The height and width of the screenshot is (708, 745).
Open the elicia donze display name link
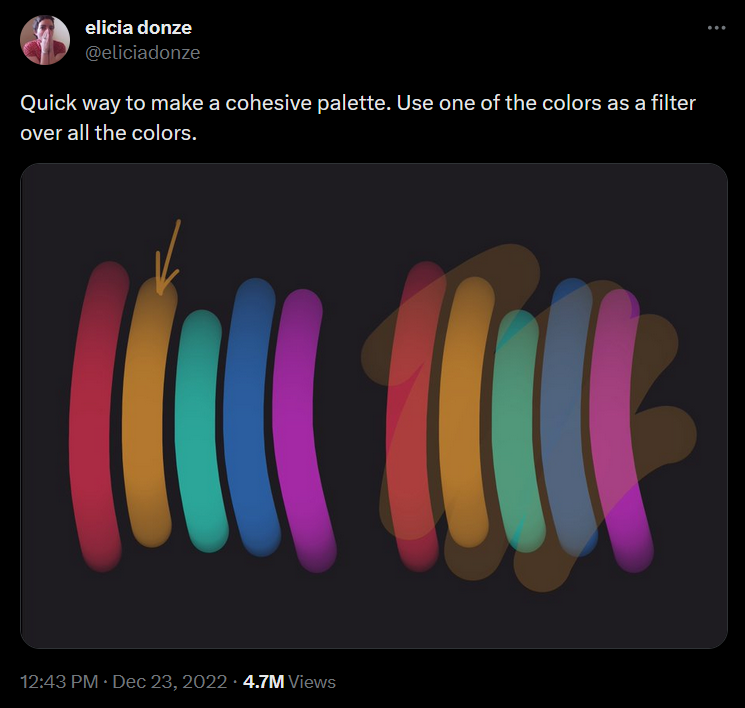[x=138, y=27]
